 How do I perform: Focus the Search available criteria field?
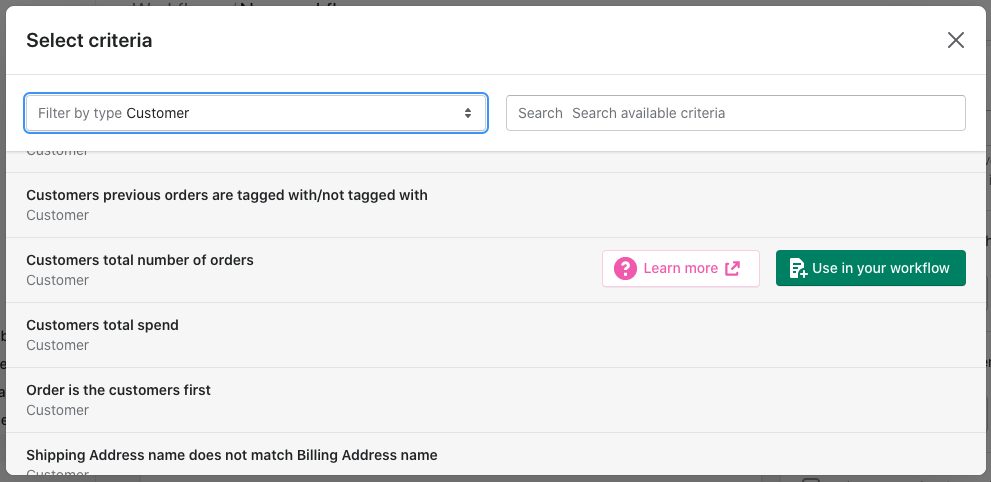tap(736, 113)
